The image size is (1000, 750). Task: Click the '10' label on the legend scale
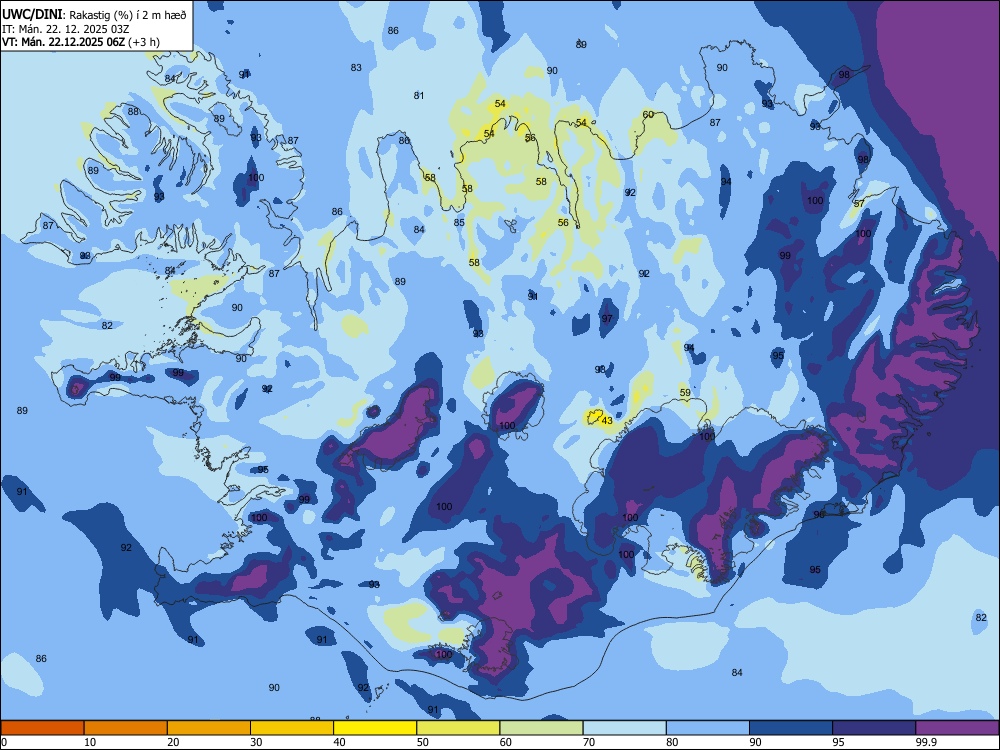point(90,742)
